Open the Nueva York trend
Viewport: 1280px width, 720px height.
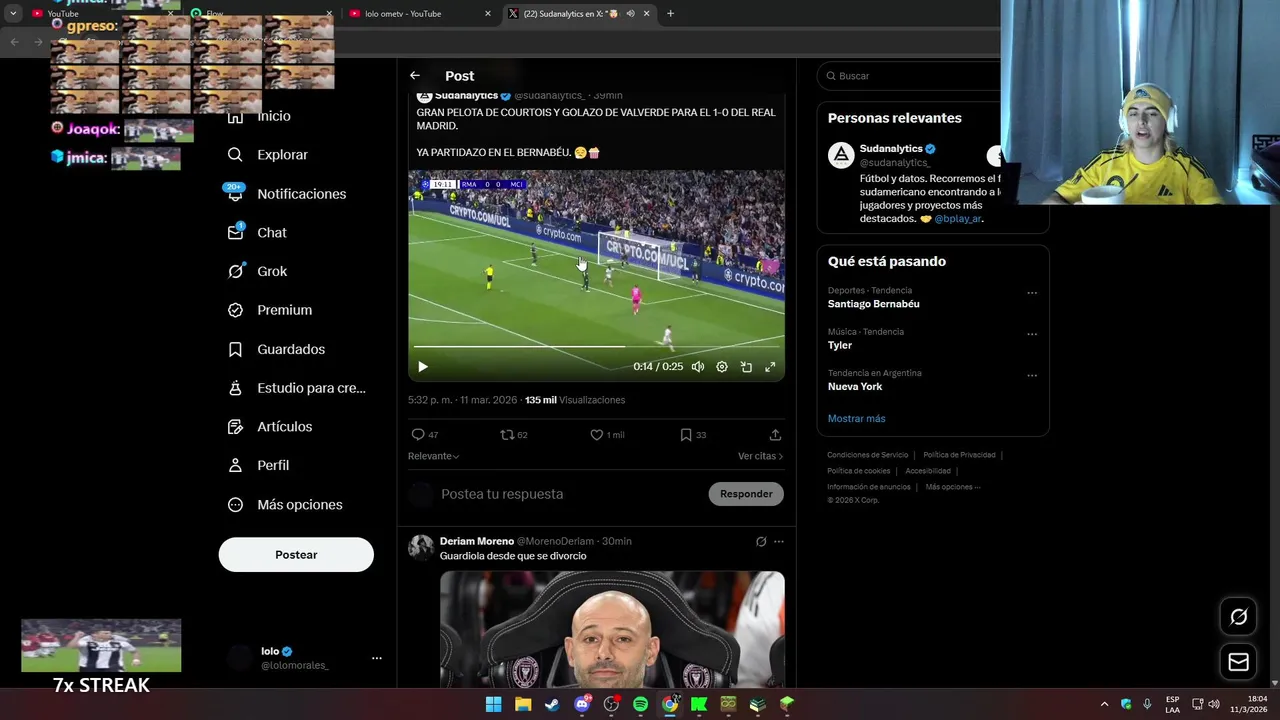(x=855, y=387)
